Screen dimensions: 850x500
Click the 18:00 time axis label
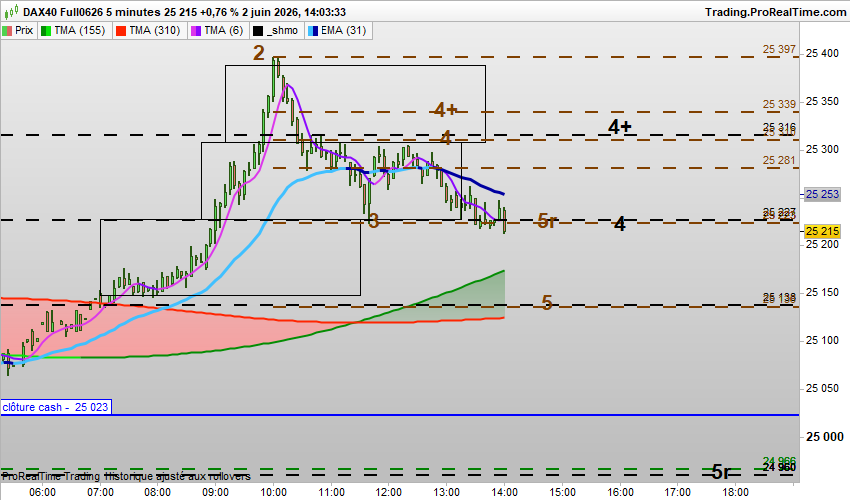pos(736,492)
